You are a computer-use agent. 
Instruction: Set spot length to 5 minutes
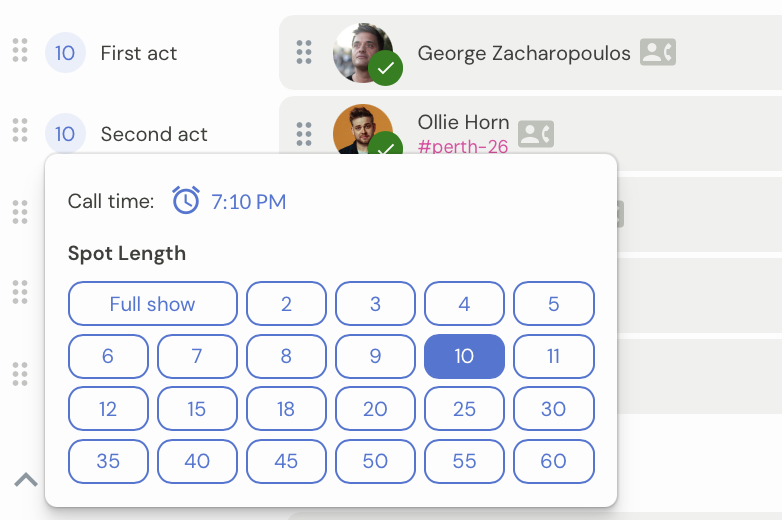[553, 304]
